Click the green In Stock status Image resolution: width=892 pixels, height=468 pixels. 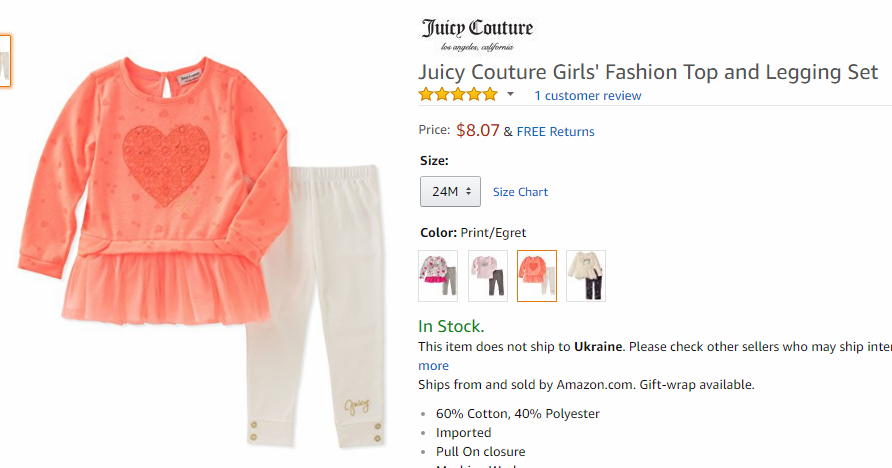point(451,326)
